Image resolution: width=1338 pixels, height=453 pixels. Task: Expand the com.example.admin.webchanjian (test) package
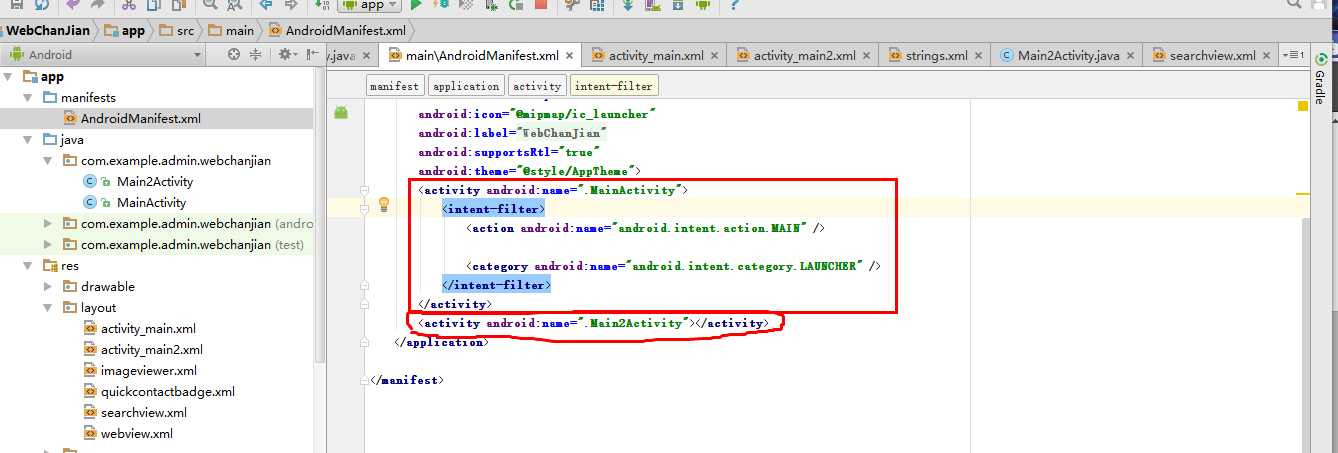[49, 244]
